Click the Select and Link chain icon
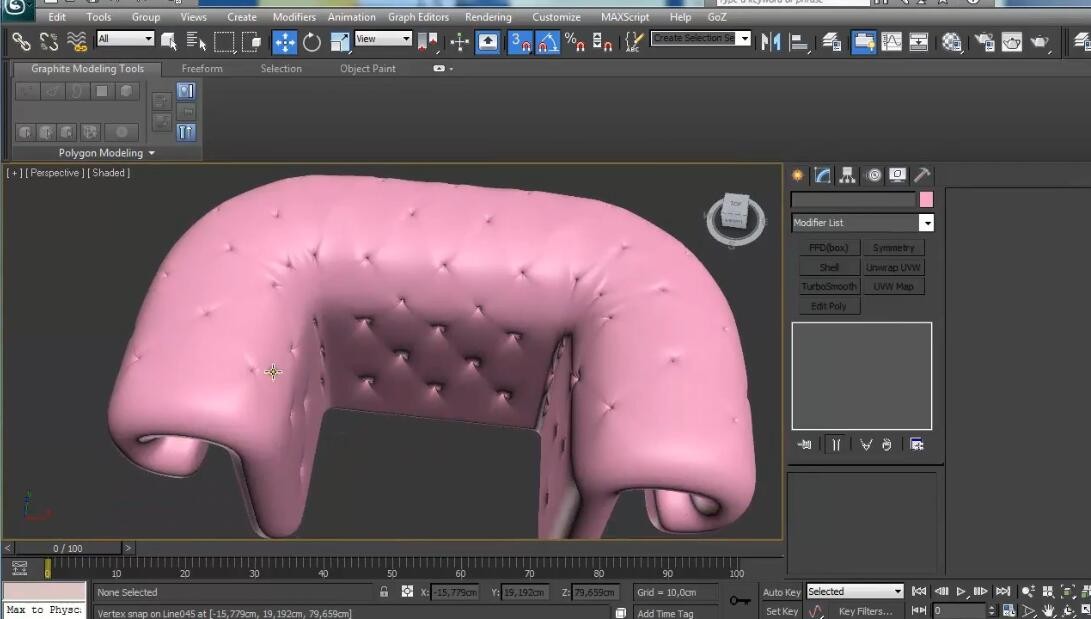Viewport: 1091px width, 619px height. point(21,42)
